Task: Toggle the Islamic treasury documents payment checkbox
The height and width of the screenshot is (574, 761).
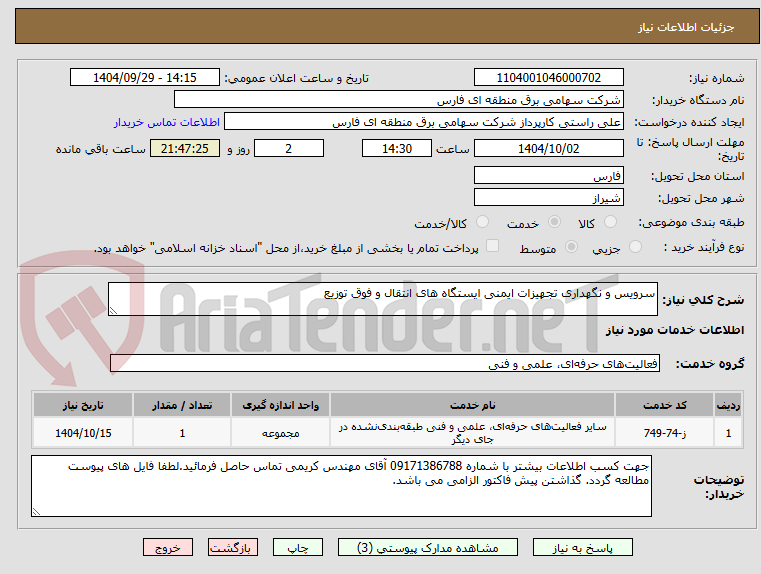Action: [493, 246]
